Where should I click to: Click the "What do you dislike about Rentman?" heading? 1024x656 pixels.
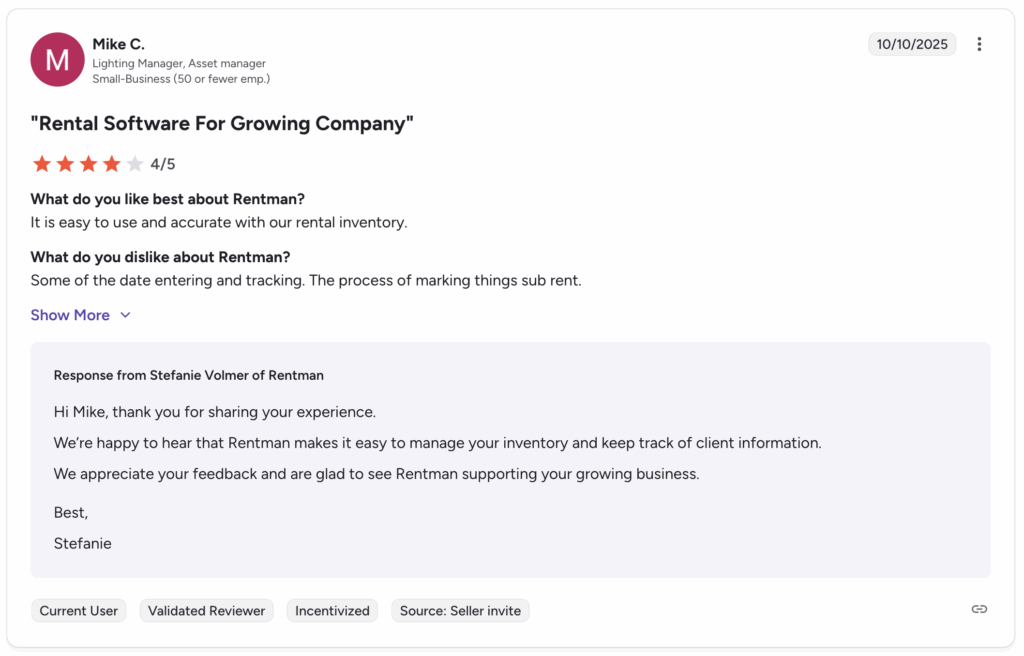coord(160,257)
